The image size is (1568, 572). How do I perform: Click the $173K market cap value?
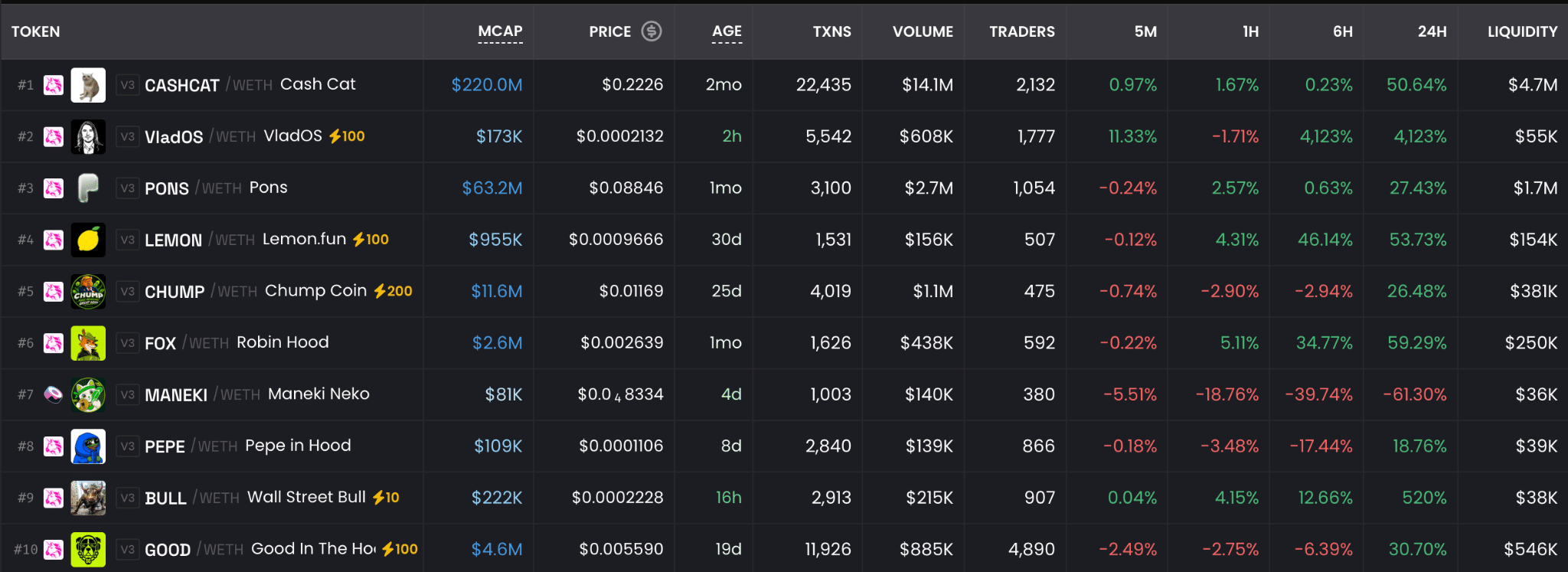click(x=499, y=136)
